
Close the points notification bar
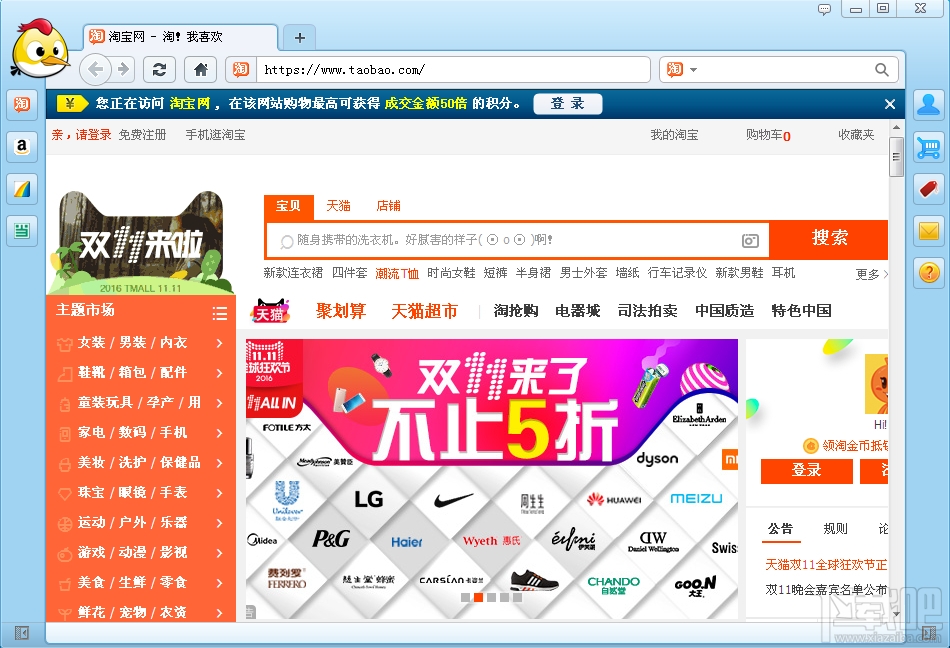click(x=889, y=104)
